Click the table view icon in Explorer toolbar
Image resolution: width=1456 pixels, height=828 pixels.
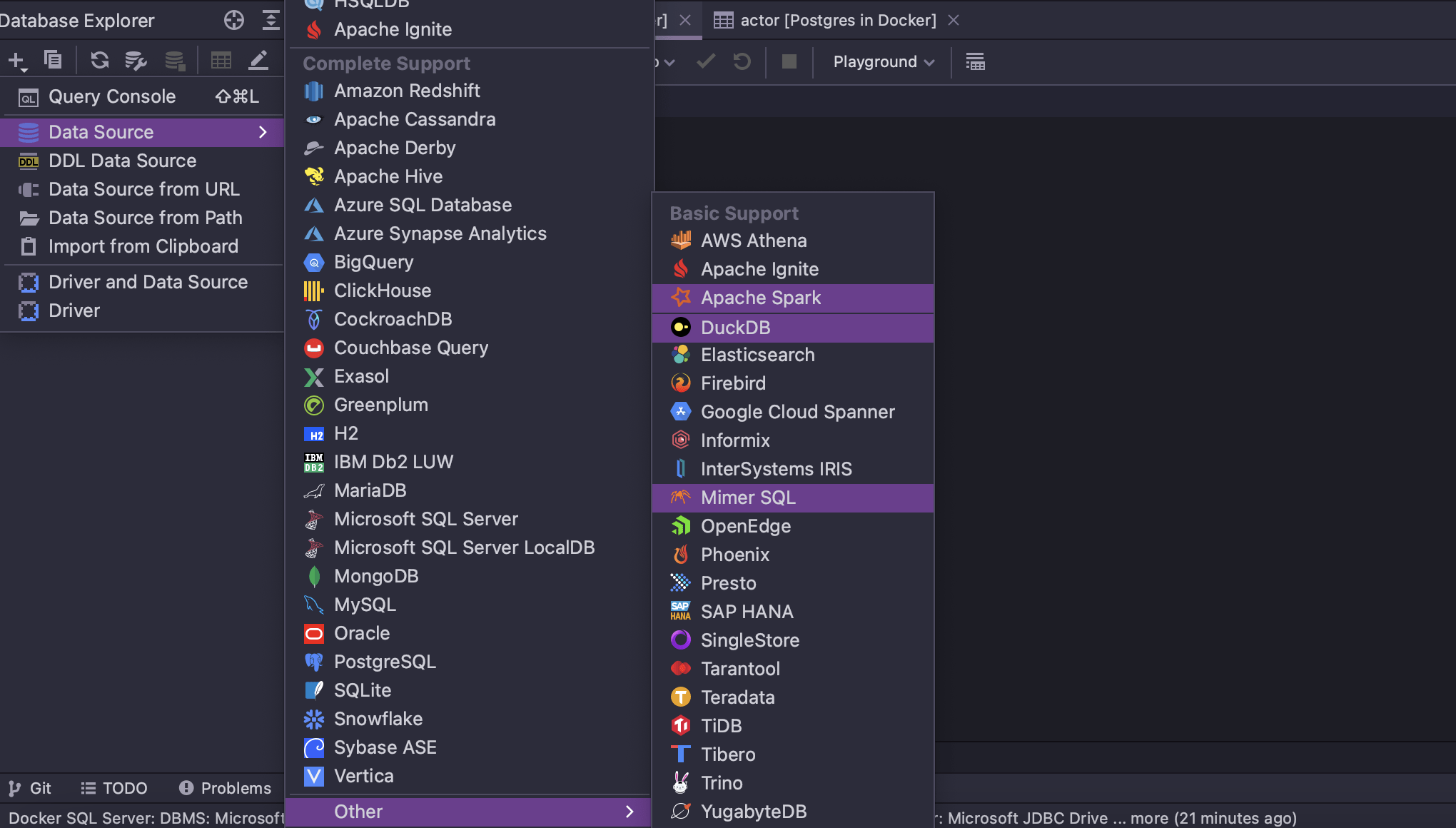coord(221,61)
